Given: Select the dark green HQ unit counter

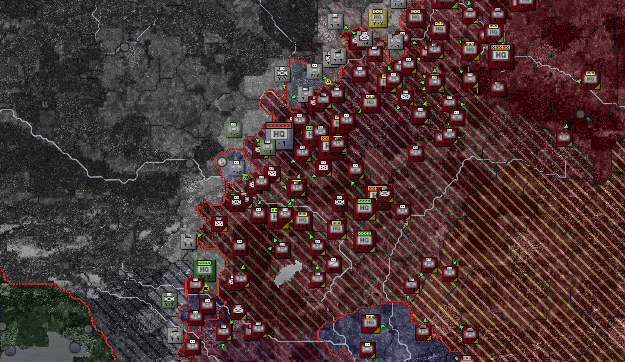Looking at the screenshot, I should 204,270.
